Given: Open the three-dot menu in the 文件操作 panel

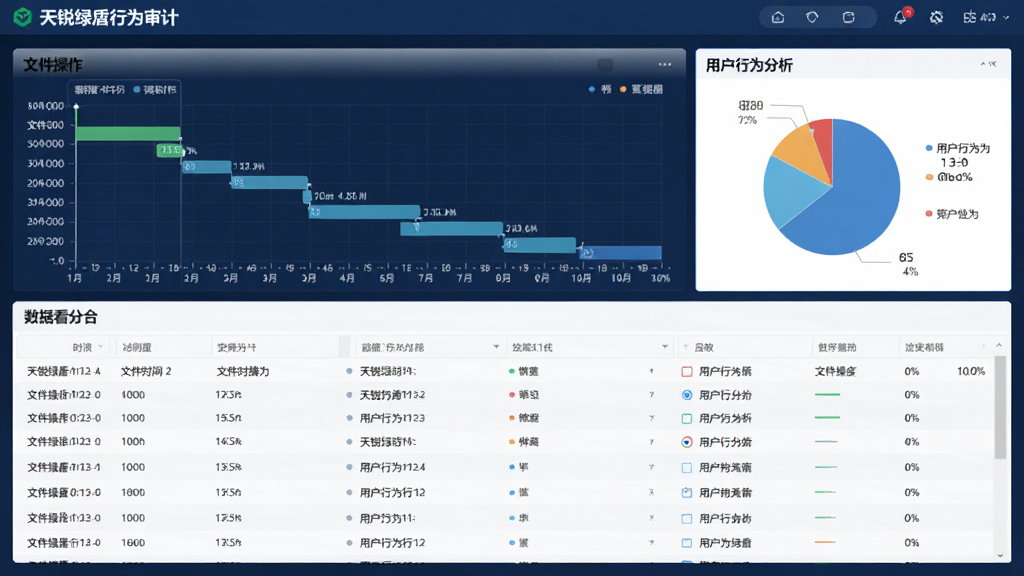Looking at the screenshot, I should (665, 64).
